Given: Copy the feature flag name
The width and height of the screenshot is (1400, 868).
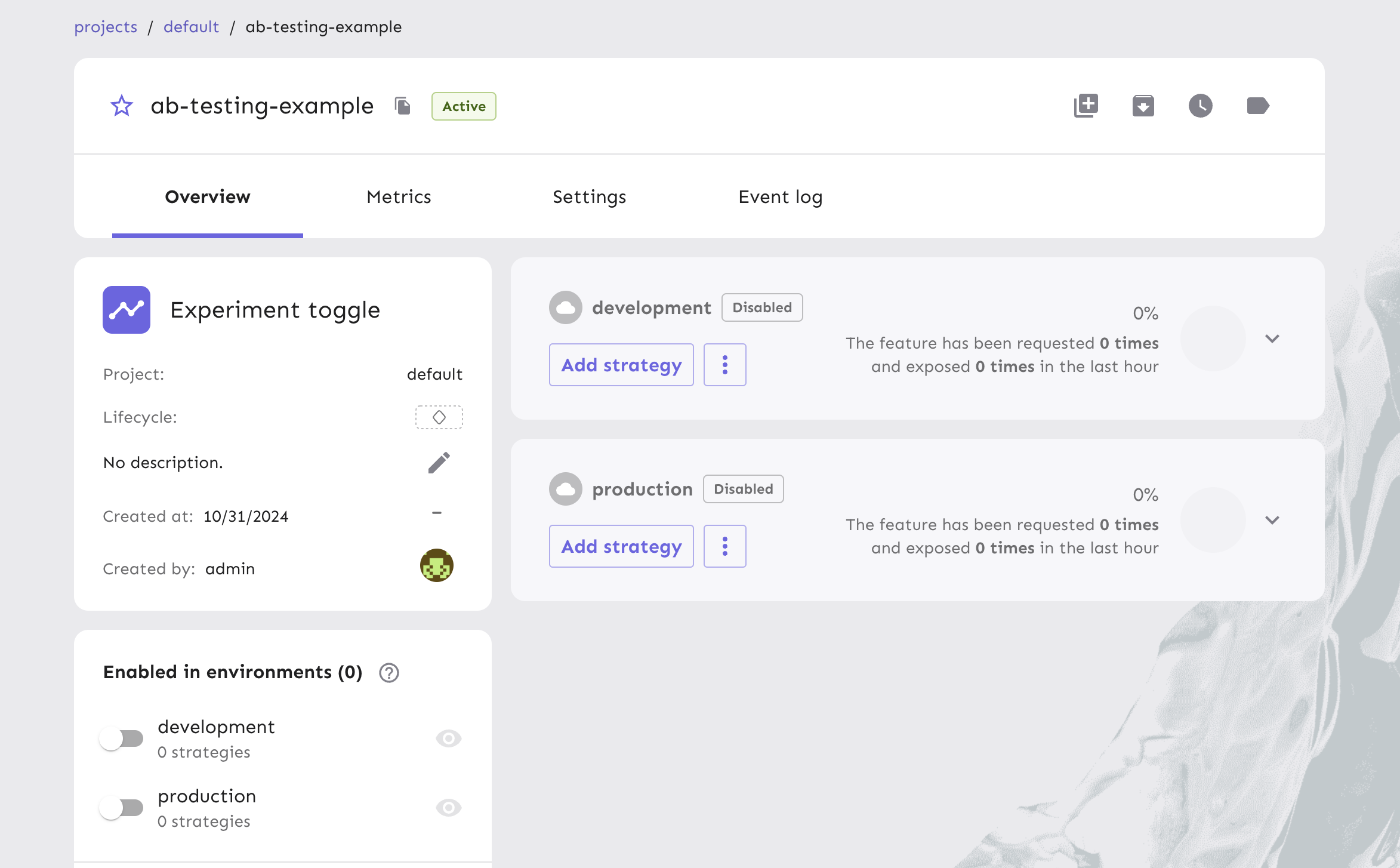Looking at the screenshot, I should (x=402, y=106).
